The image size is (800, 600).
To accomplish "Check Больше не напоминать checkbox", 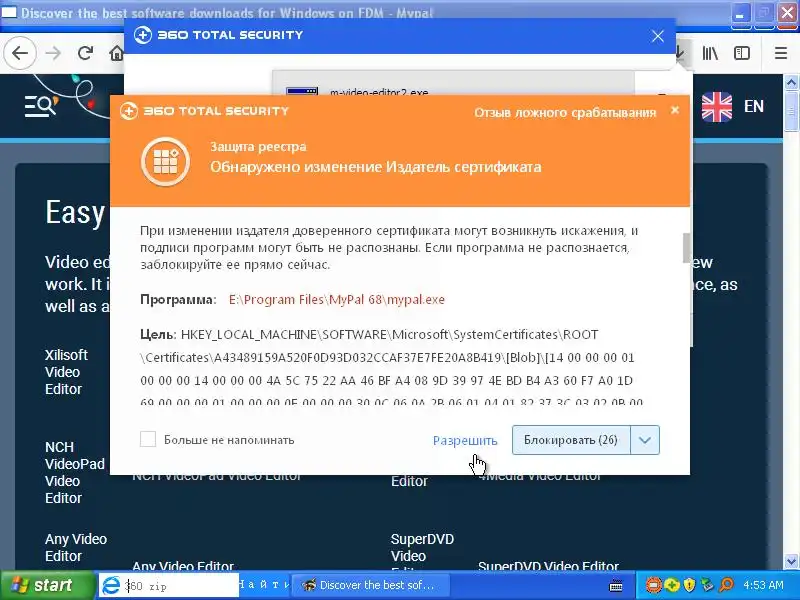I will click(148, 439).
